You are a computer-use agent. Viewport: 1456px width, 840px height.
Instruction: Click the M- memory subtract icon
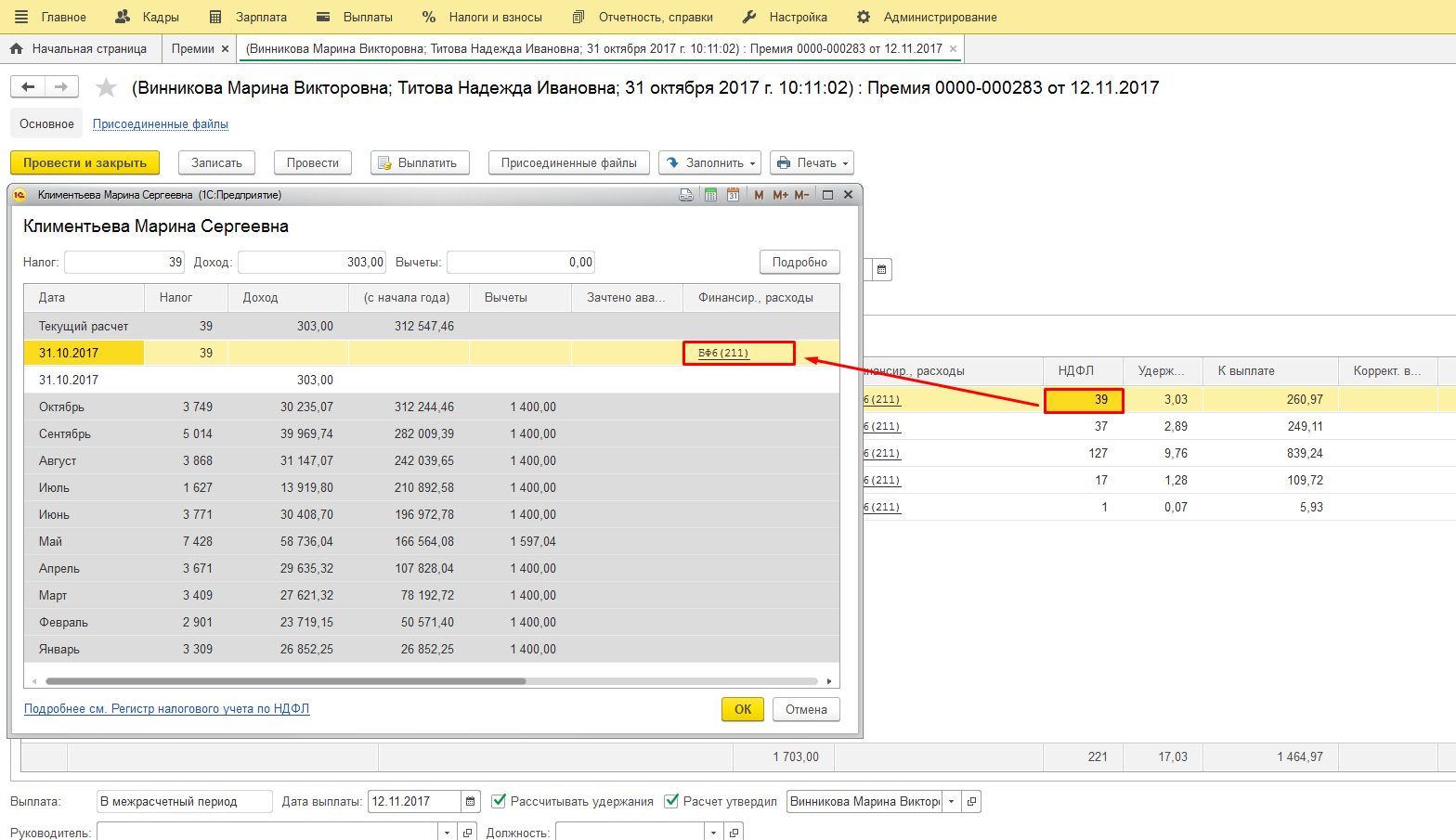[801, 195]
